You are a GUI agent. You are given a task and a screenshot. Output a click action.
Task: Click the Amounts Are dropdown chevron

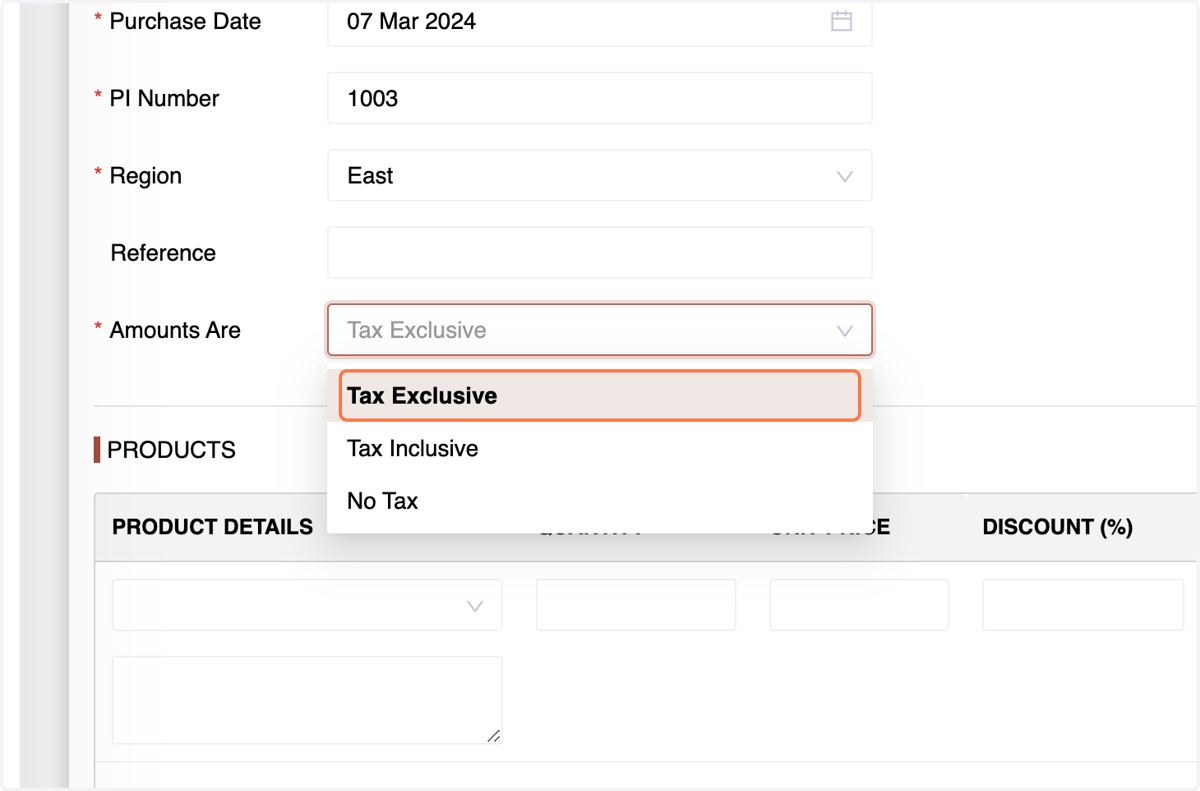click(844, 331)
